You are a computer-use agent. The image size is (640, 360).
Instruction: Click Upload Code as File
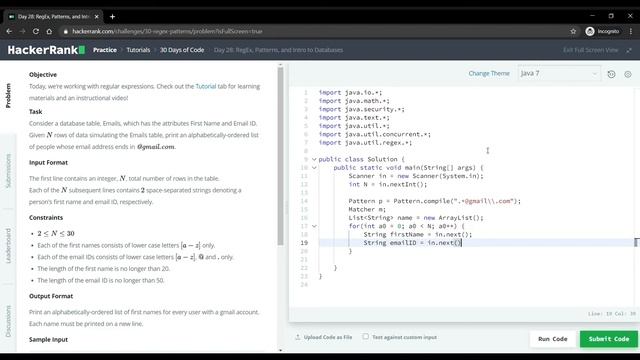pos(328,337)
